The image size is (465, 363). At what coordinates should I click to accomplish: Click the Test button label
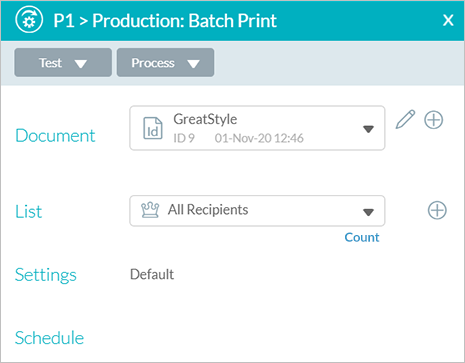click(50, 63)
